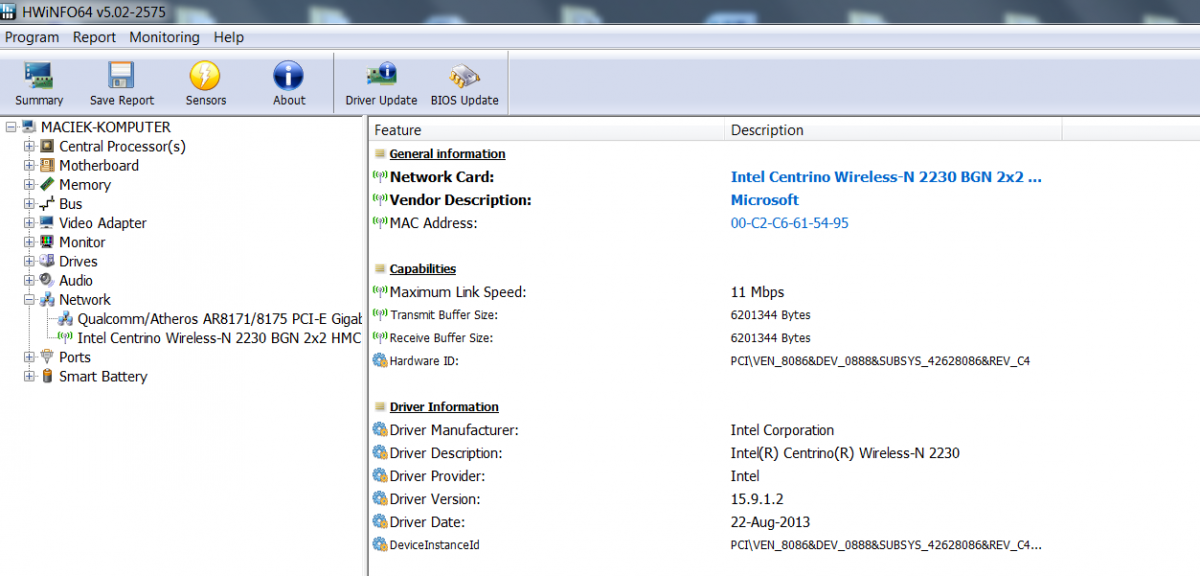
Task: Click the Video Adapter icon
Action: tap(47, 223)
